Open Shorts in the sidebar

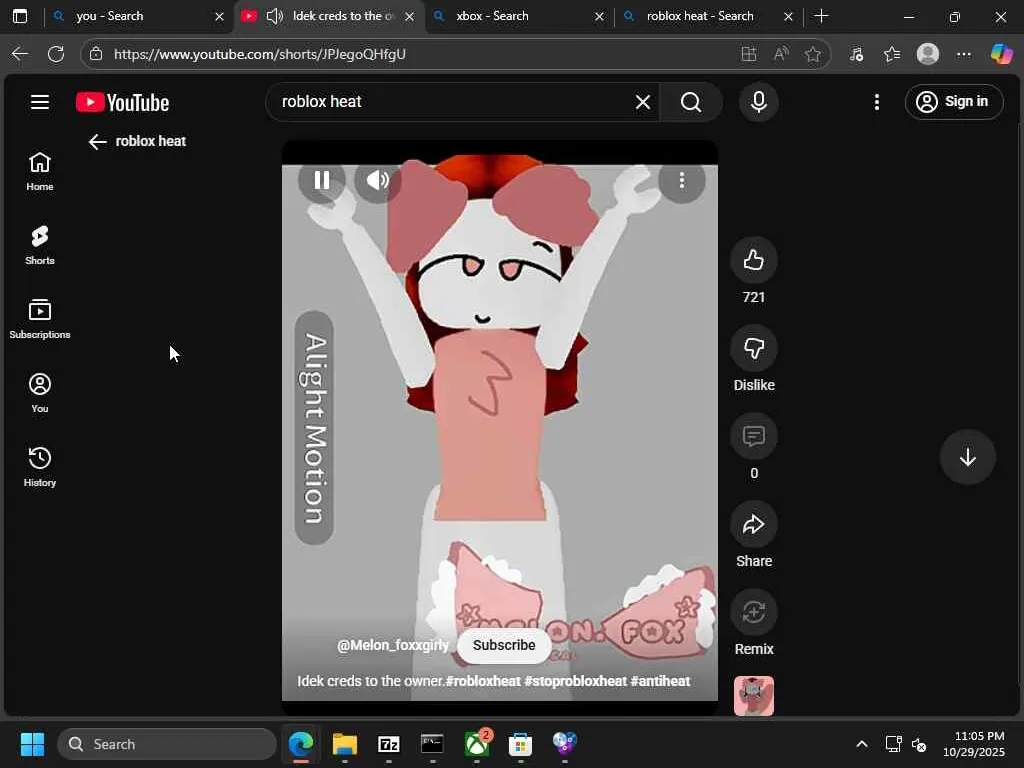pyautogui.click(x=40, y=245)
